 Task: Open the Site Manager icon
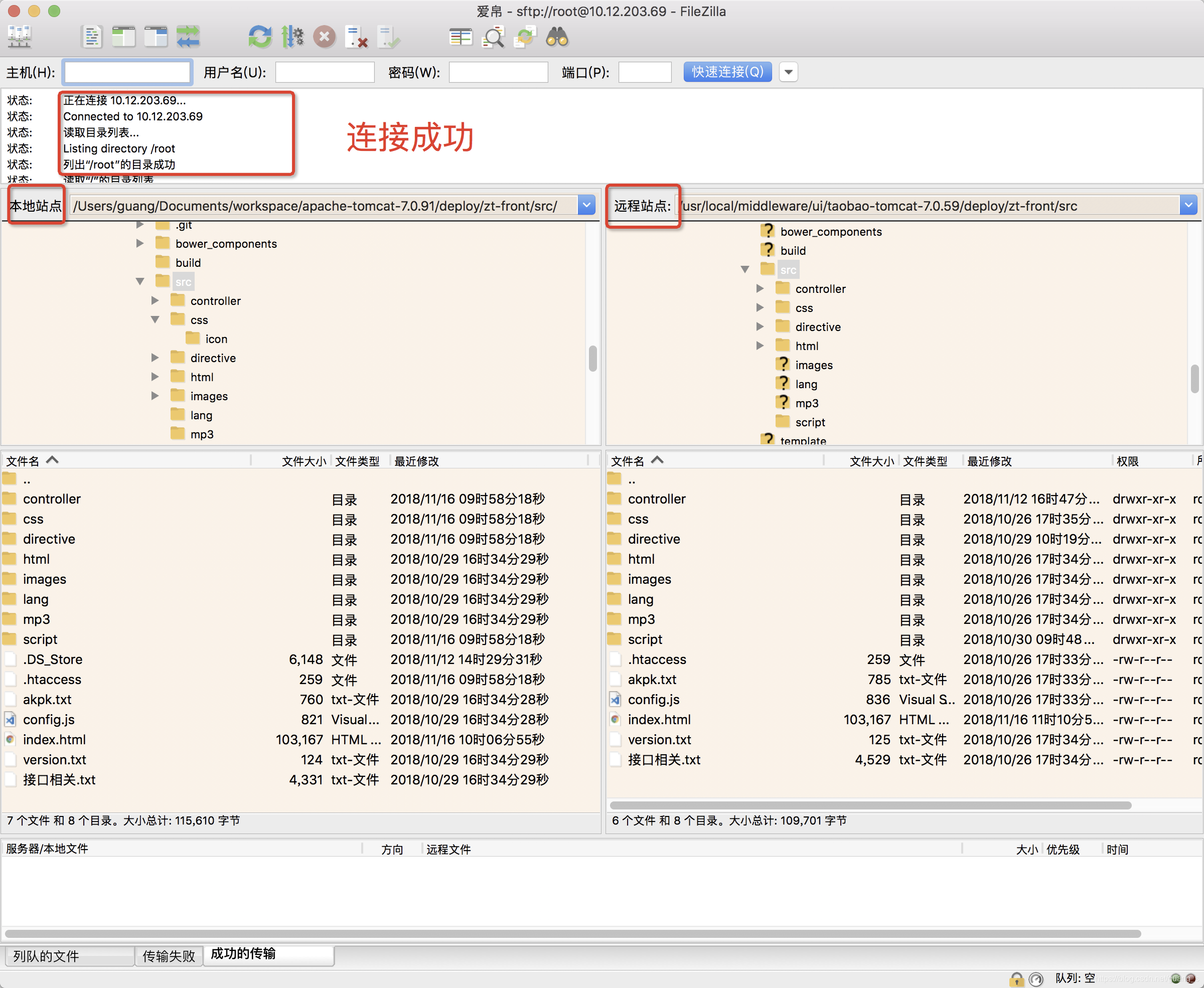[x=20, y=37]
